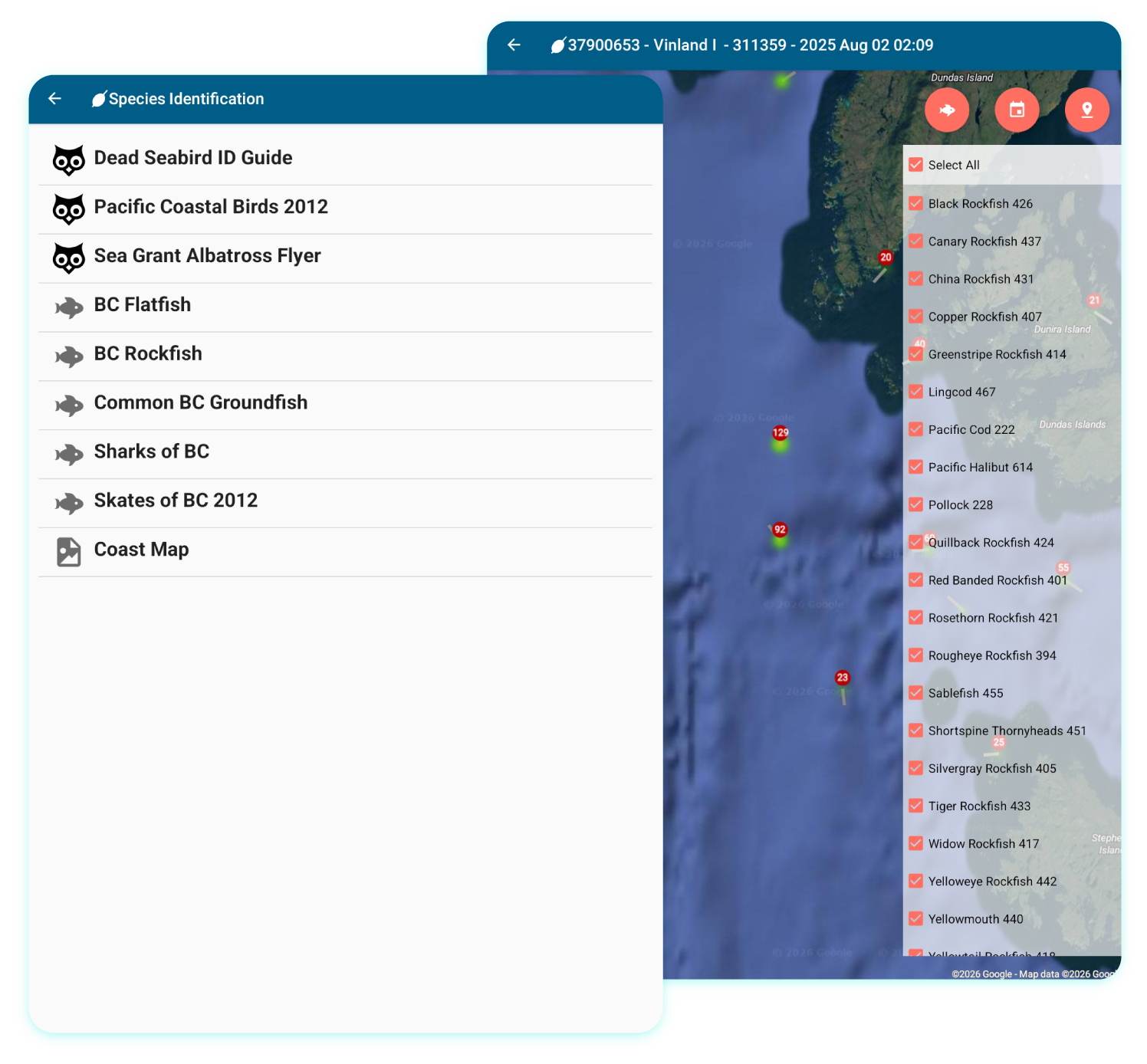Image resolution: width=1147 pixels, height=1064 pixels.
Task: Select the map marker labeled 92
Action: 780,530
